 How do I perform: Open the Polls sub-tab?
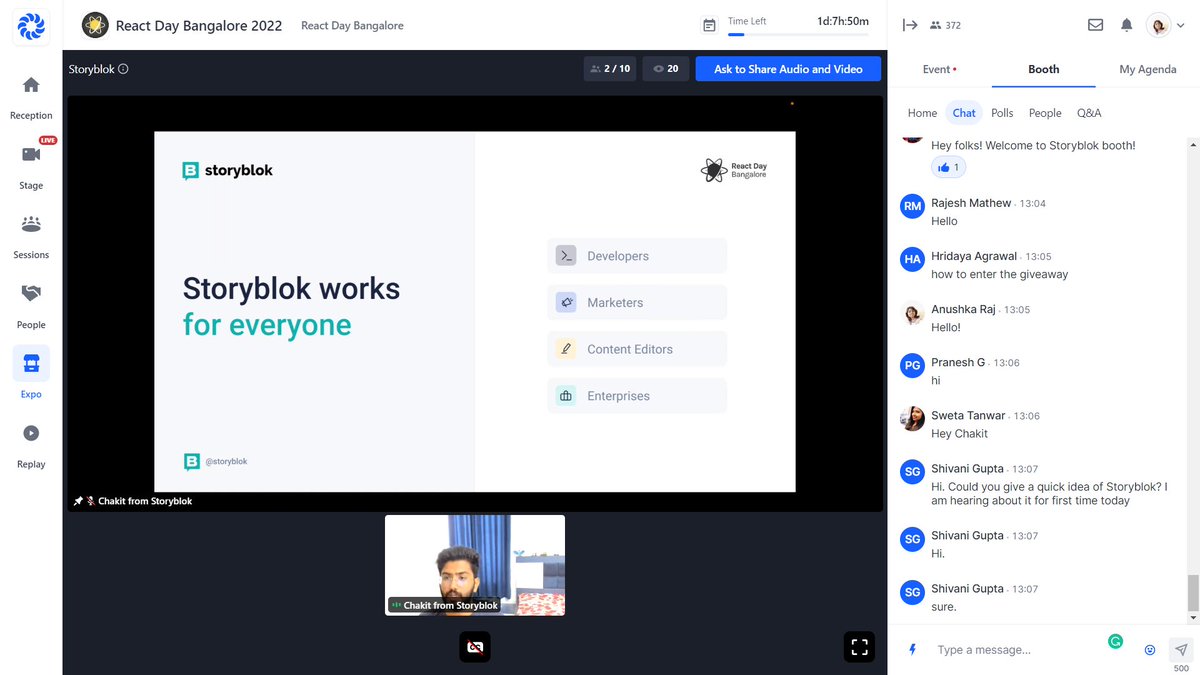[1002, 113]
